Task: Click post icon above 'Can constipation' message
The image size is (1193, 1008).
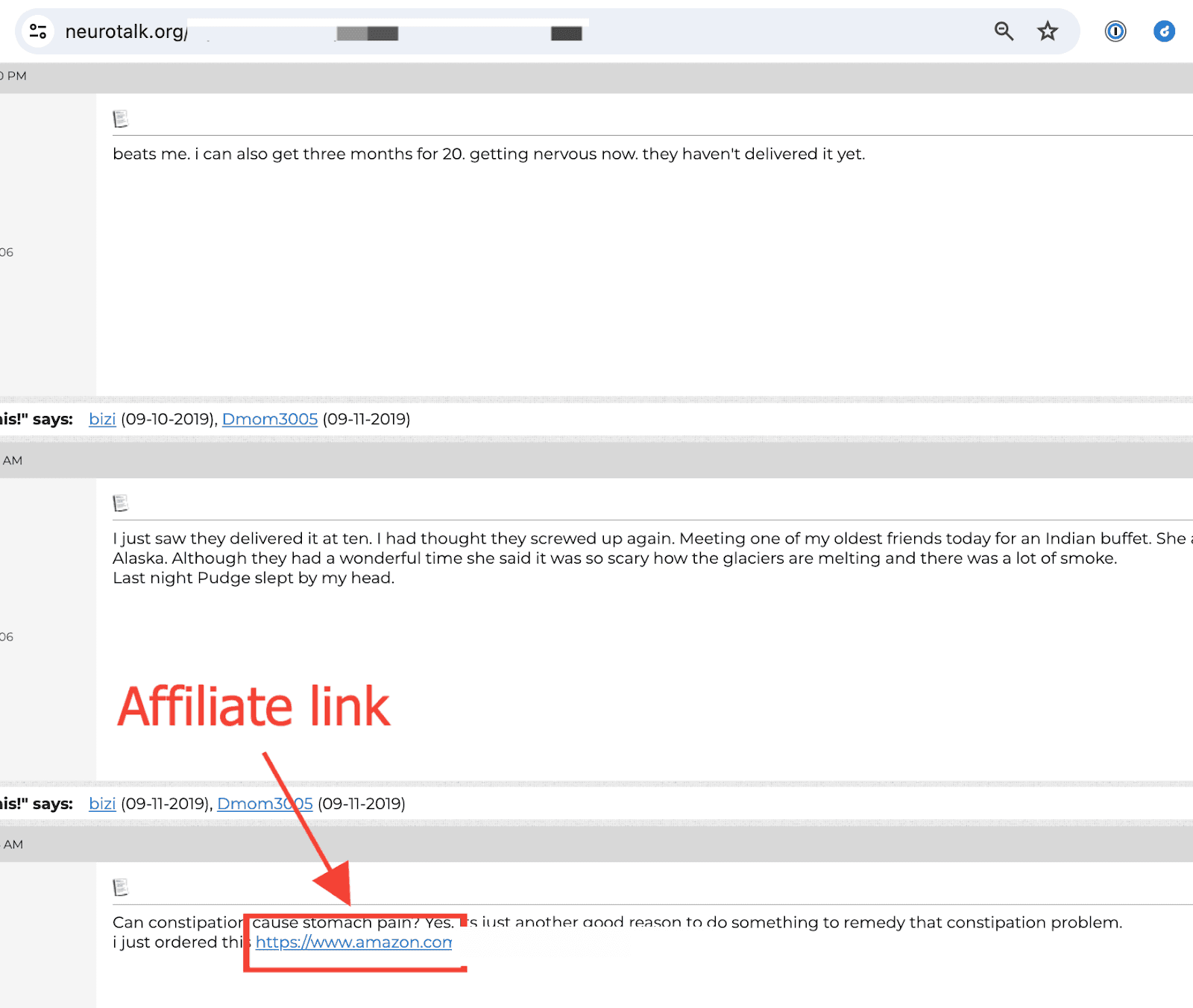Action: point(121,887)
